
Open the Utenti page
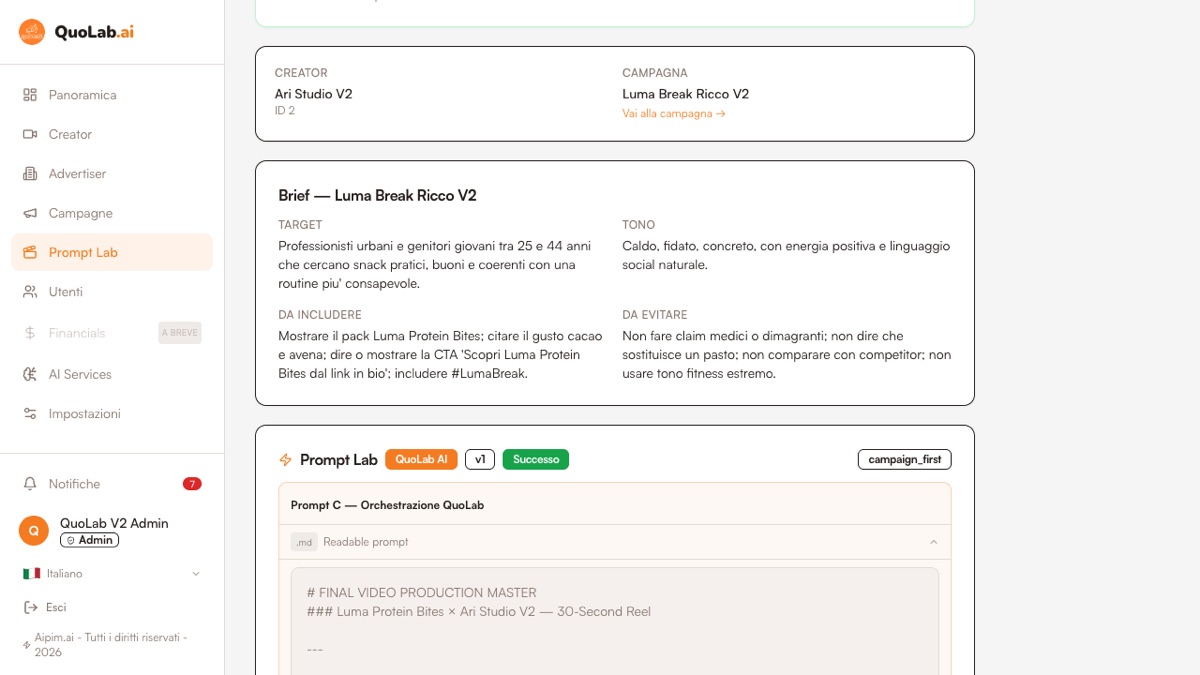[112, 292]
